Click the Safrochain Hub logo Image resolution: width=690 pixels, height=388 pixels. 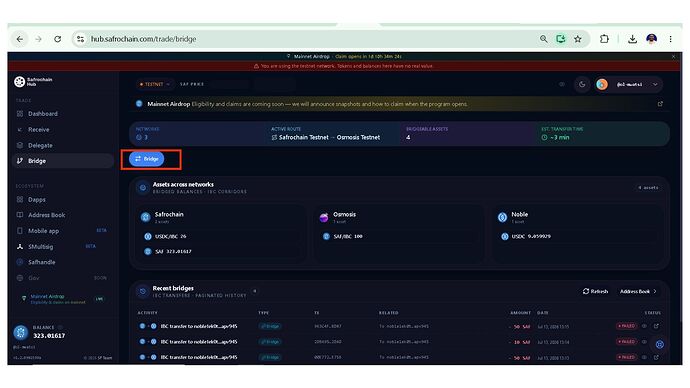pyautogui.click(x=33, y=81)
